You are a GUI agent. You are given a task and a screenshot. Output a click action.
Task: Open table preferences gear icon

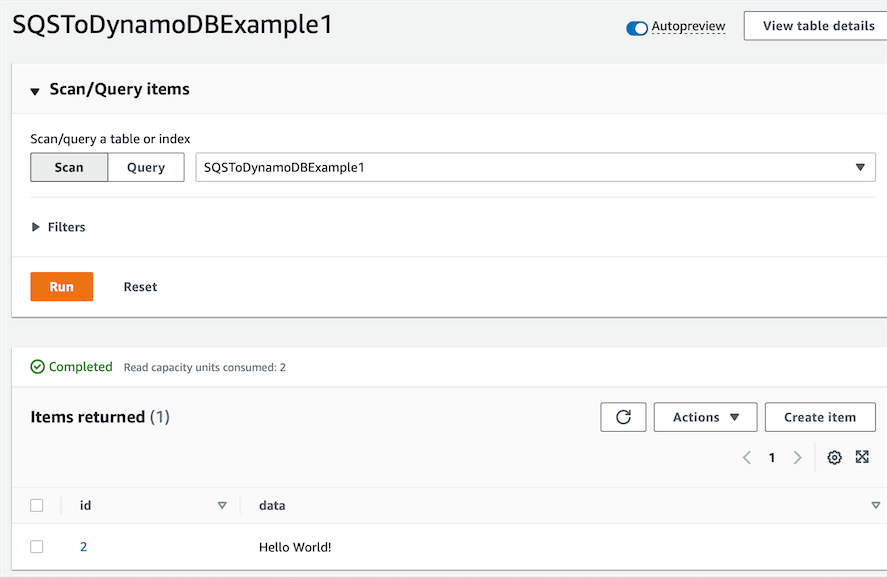pos(835,457)
